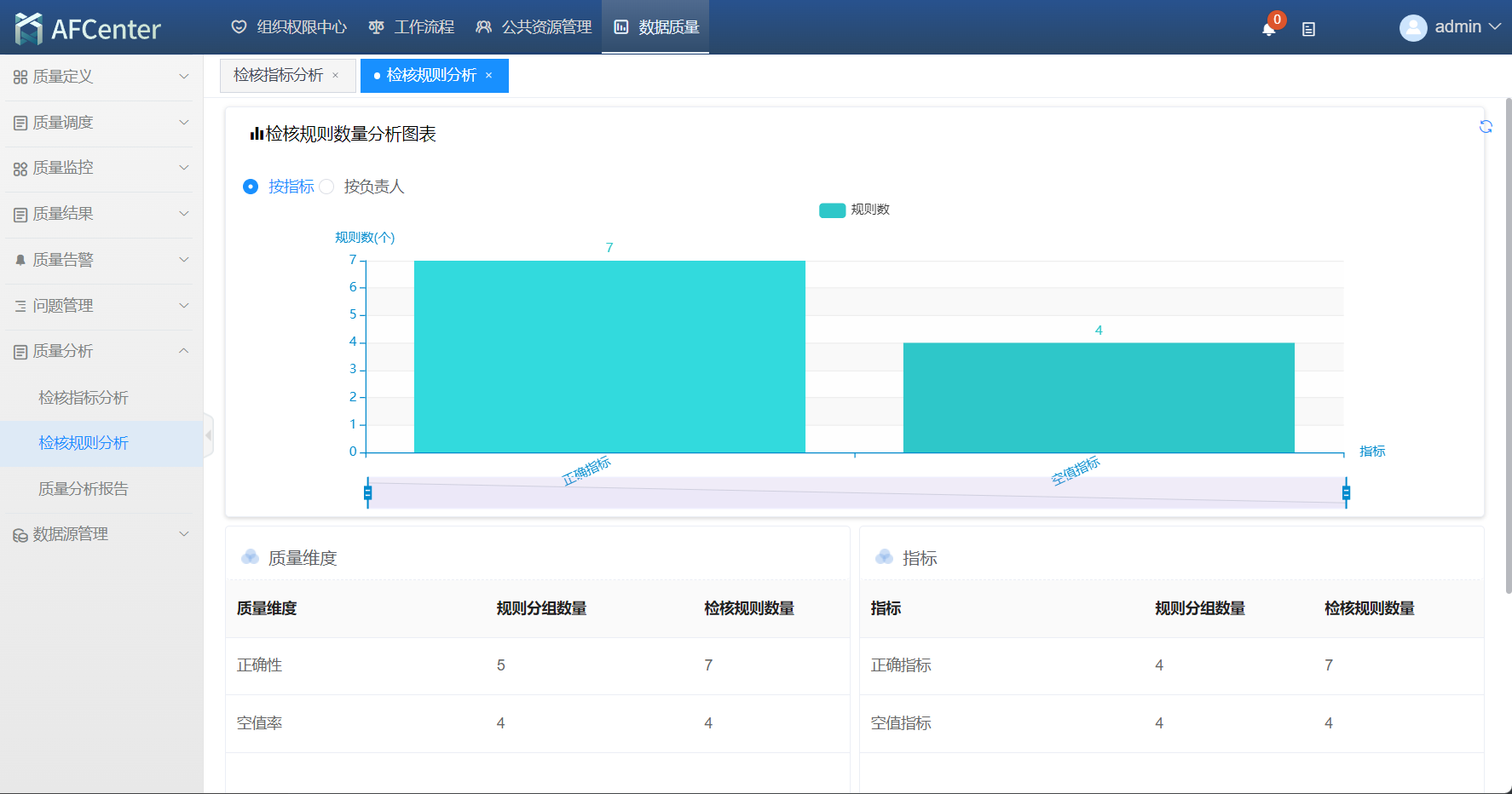This screenshot has width=1512, height=794.
Task: Select the 按指标 radio button
Action: click(251, 187)
